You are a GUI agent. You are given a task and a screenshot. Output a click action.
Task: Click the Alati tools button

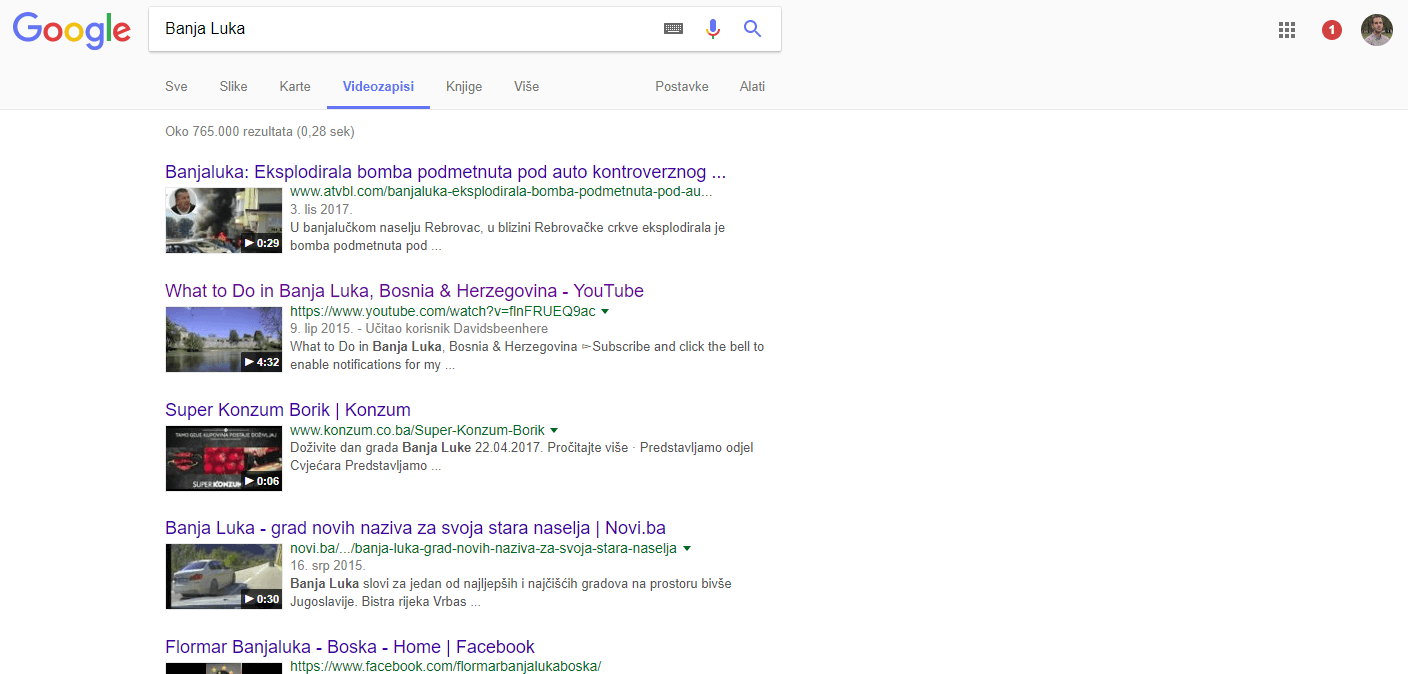(x=752, y=87)
